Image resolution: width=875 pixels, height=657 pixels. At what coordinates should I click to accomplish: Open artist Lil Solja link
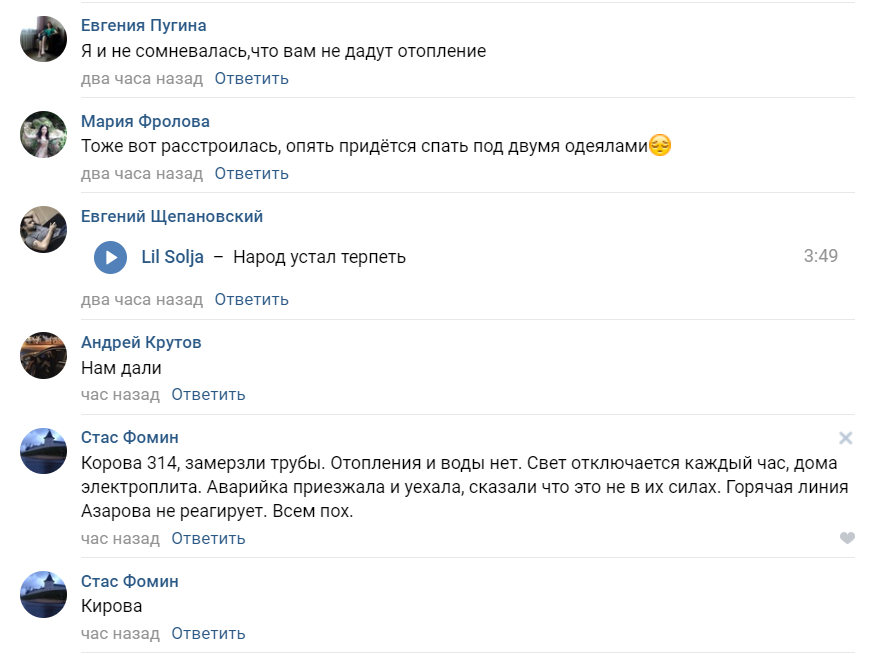coord(173,257)
